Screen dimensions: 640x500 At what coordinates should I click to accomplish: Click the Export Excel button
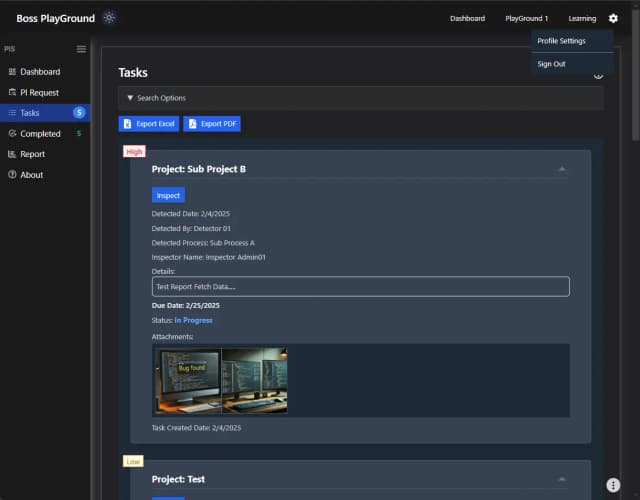click(x=148, y=124)
